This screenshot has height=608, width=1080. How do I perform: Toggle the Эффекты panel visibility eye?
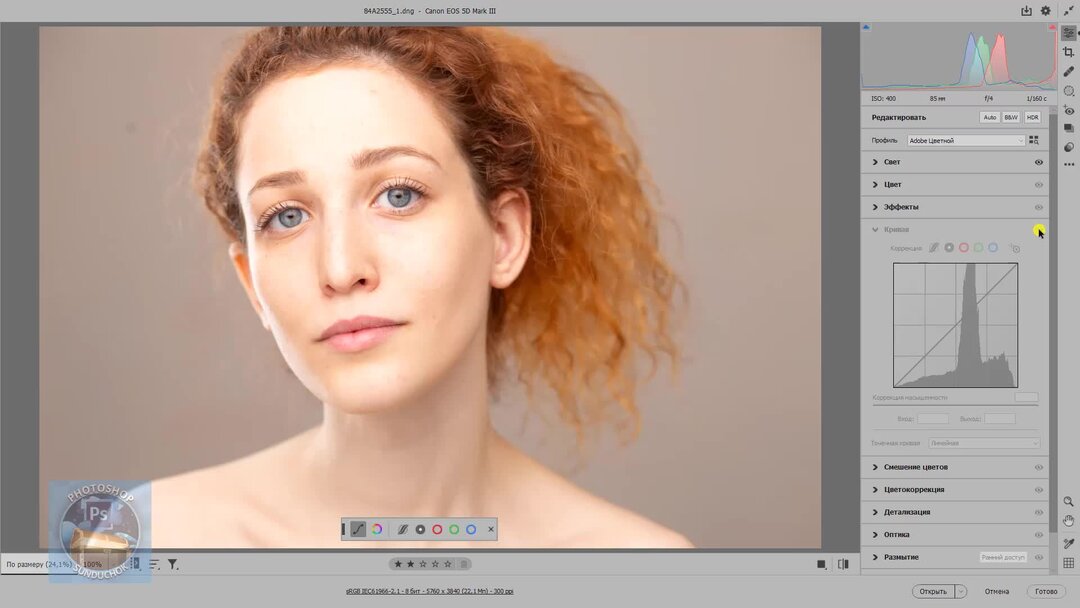coord(1038,207)
